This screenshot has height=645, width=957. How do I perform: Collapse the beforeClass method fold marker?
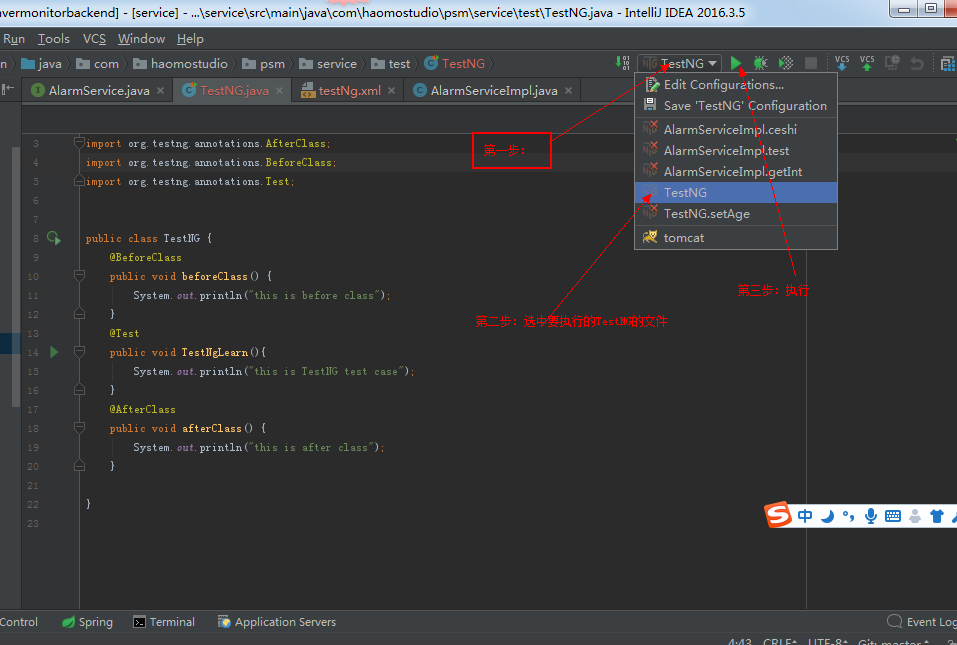tap(79, 276)
